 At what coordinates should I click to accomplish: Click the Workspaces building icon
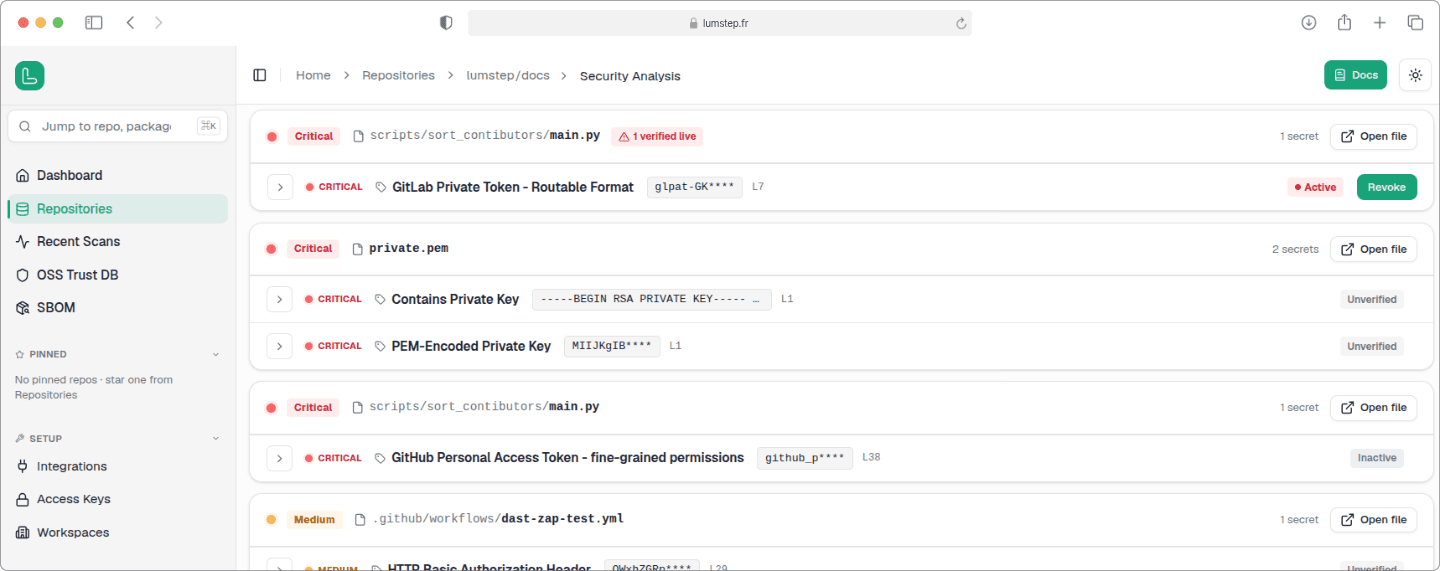[x=23, y=532]
